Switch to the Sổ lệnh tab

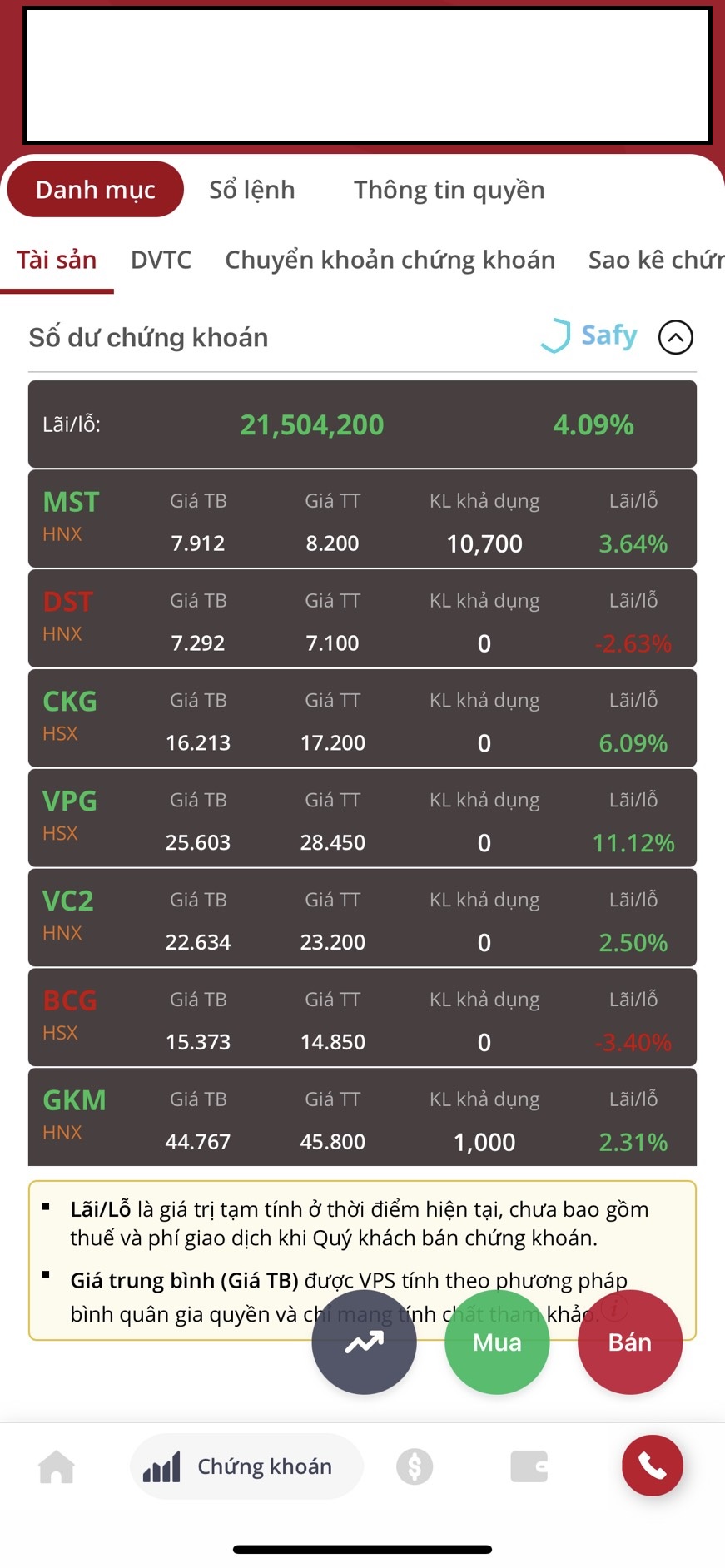point(251,190)
